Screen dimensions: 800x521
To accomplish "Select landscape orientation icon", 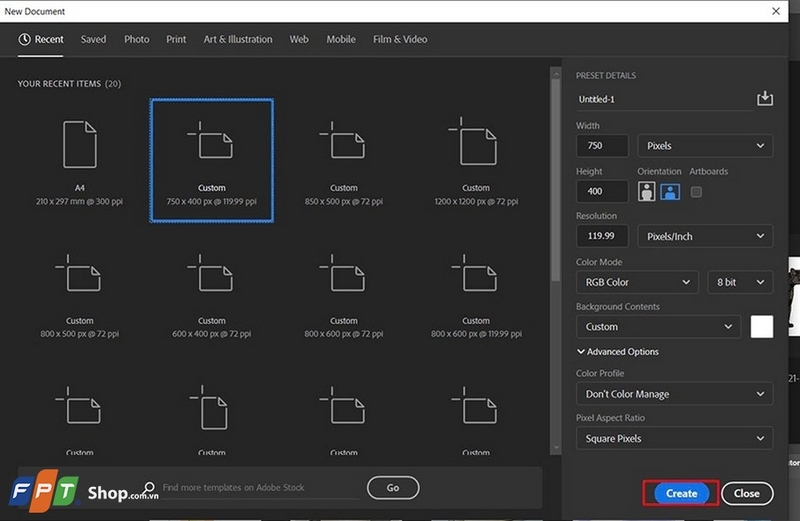I will [x=669, y=191].
